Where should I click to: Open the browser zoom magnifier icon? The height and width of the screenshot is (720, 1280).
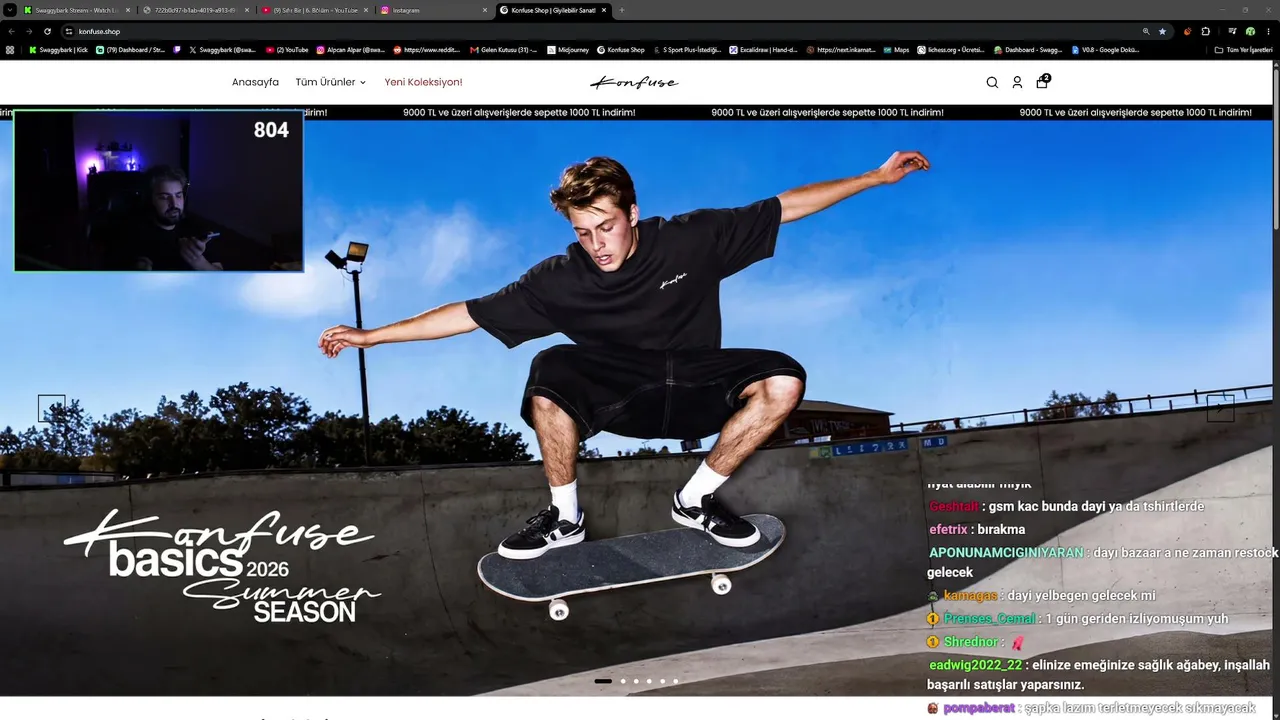point(1146,31)
